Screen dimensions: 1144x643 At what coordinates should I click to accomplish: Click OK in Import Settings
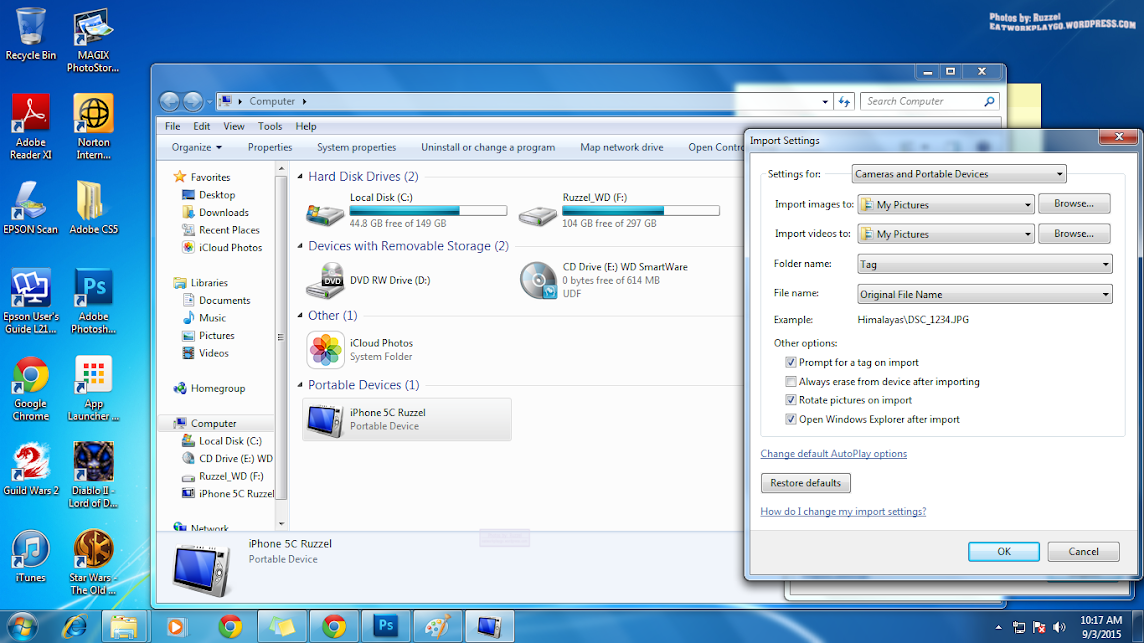[x=1004, y=552]
